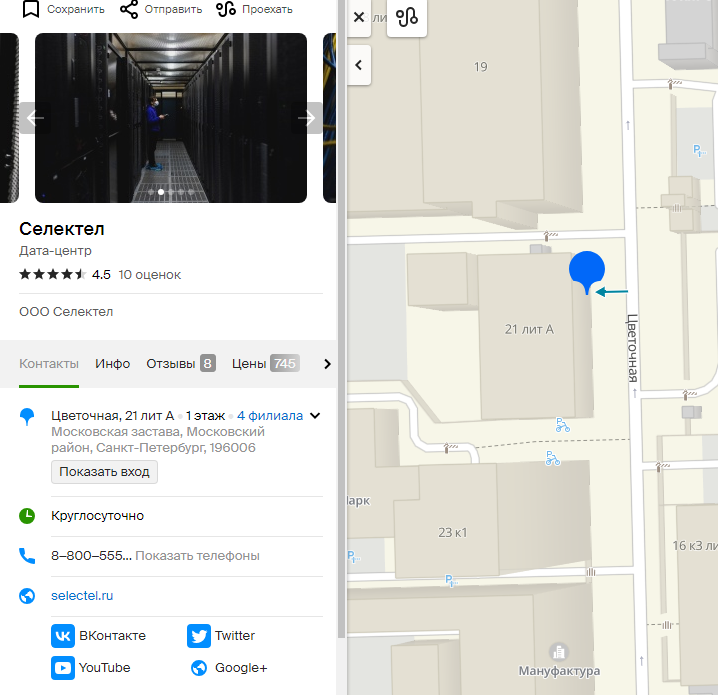
Task: Open the ВКонтакте social icon
Action: tap(63, 636)
